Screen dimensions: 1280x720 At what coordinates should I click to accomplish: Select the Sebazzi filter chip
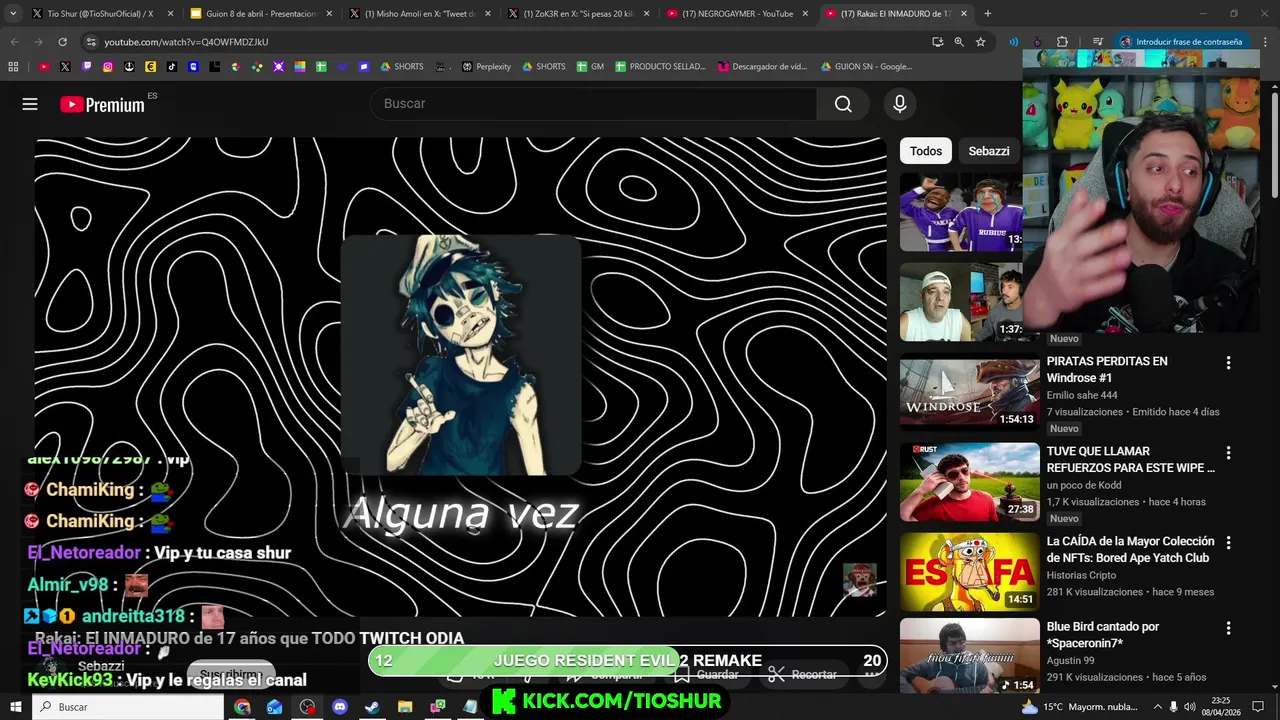(x=988, y=151)
